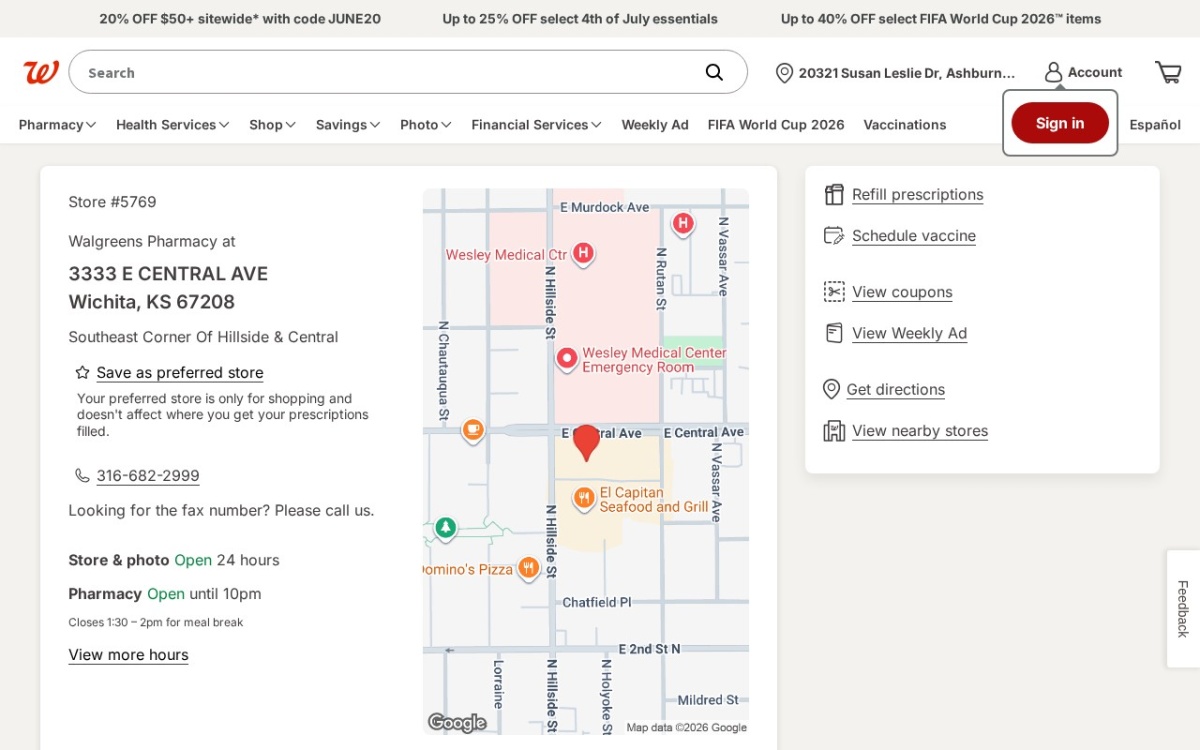1200x750 pixels.
Task: Expand the Financial Services menu
Action: 536,124
